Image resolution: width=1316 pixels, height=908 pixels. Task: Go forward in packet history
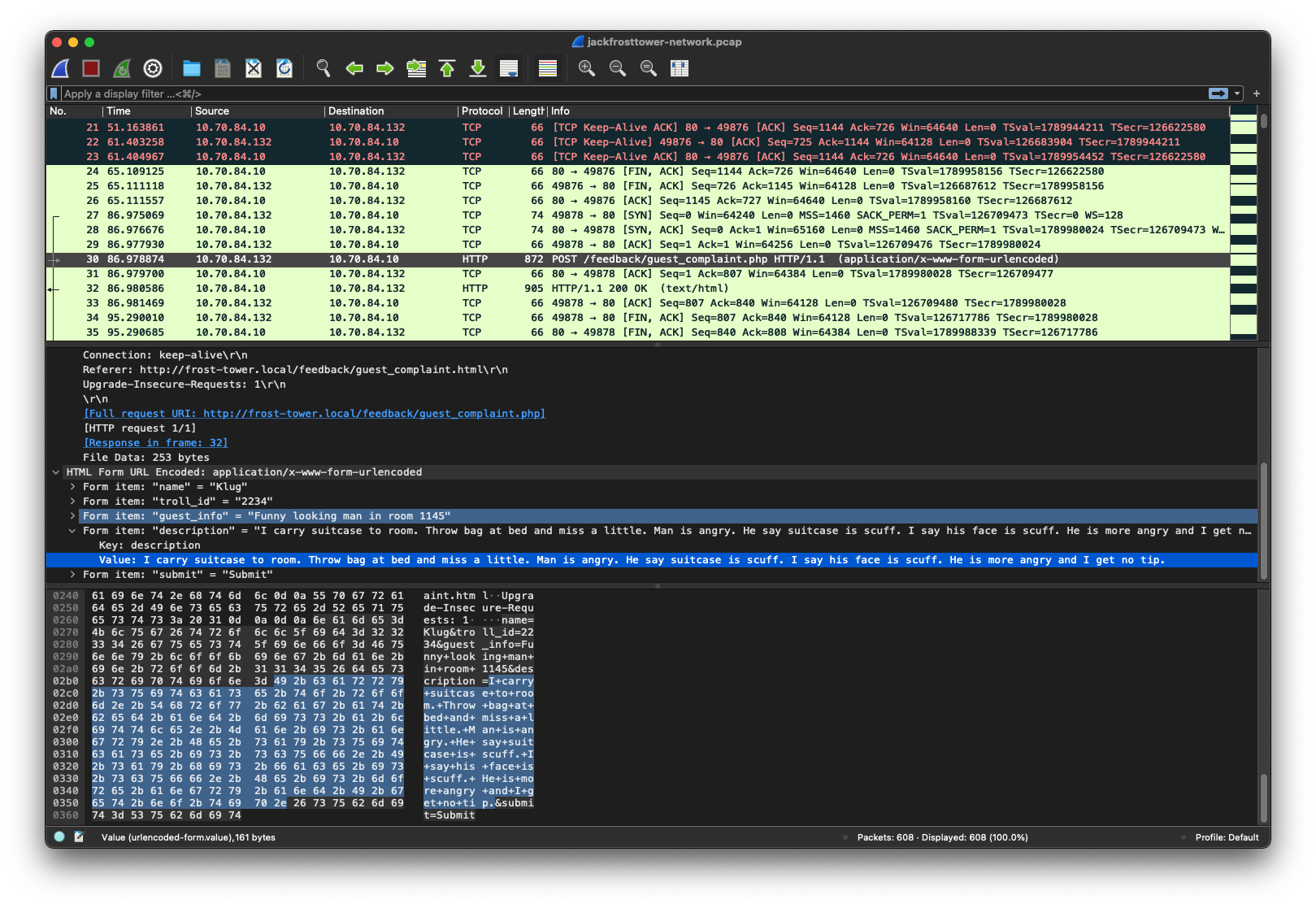(x=385, y=68)
